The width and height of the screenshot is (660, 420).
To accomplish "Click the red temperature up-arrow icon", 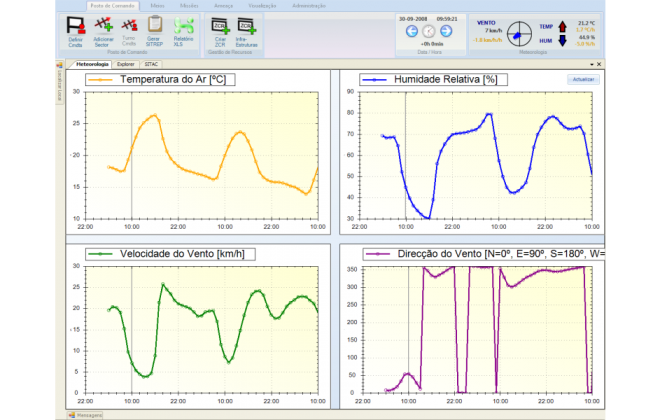I will [x=562, y=27].
